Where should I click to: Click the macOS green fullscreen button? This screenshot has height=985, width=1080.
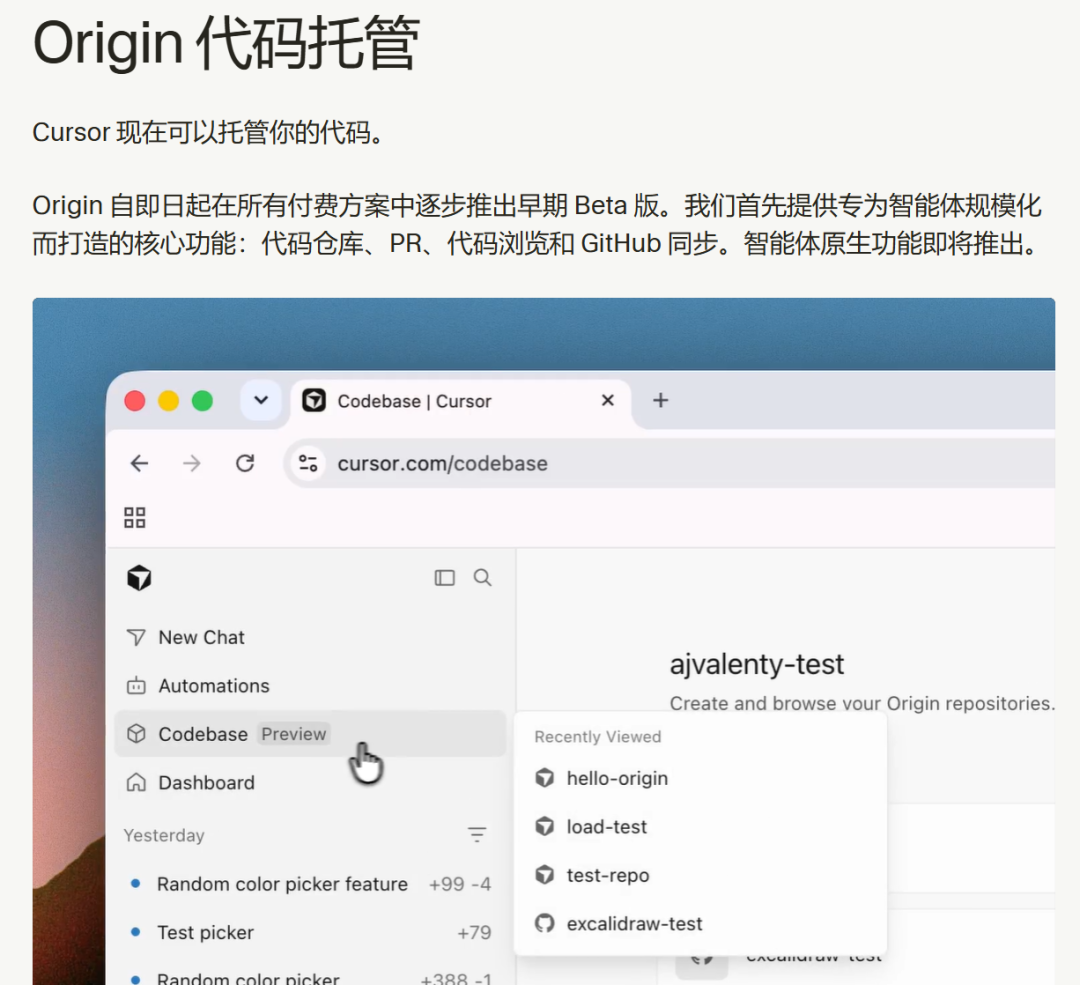202,400
